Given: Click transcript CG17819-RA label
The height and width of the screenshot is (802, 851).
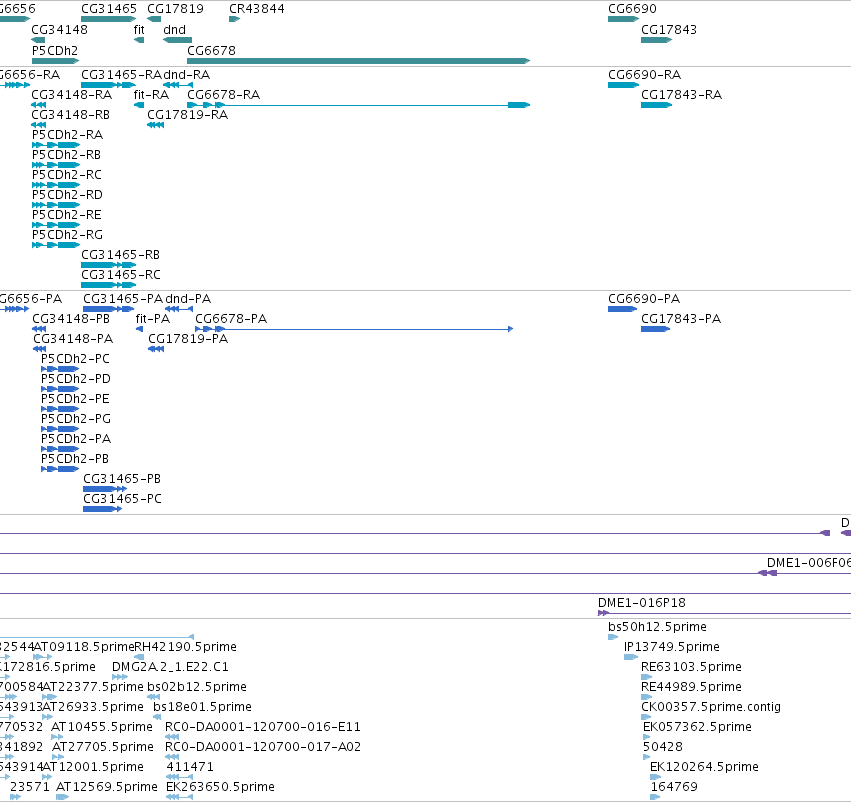Looking at the screenshot, I should (x=188, y=115).
